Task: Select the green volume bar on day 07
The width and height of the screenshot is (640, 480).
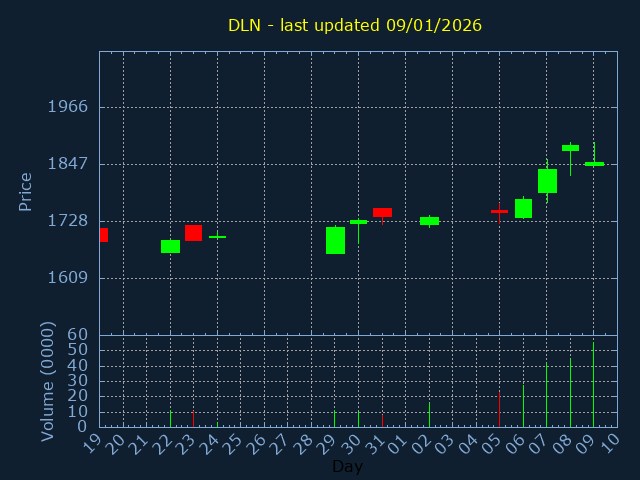Action: coord(547,395)
